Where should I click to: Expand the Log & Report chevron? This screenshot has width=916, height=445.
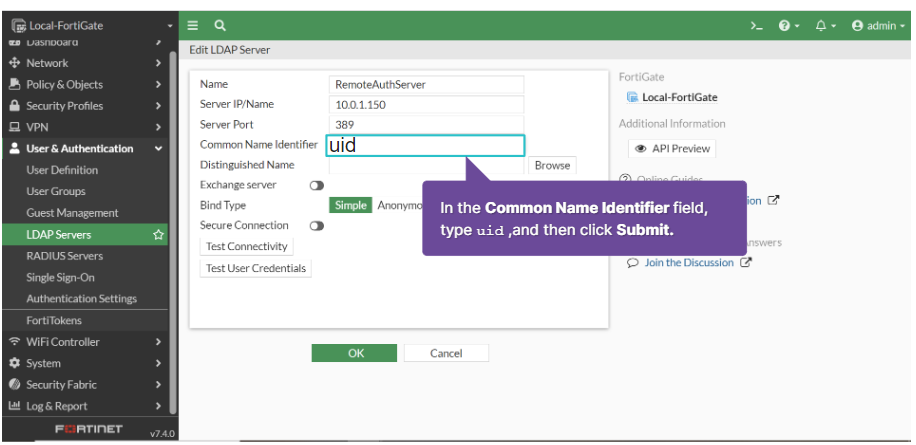coord(158,406)
